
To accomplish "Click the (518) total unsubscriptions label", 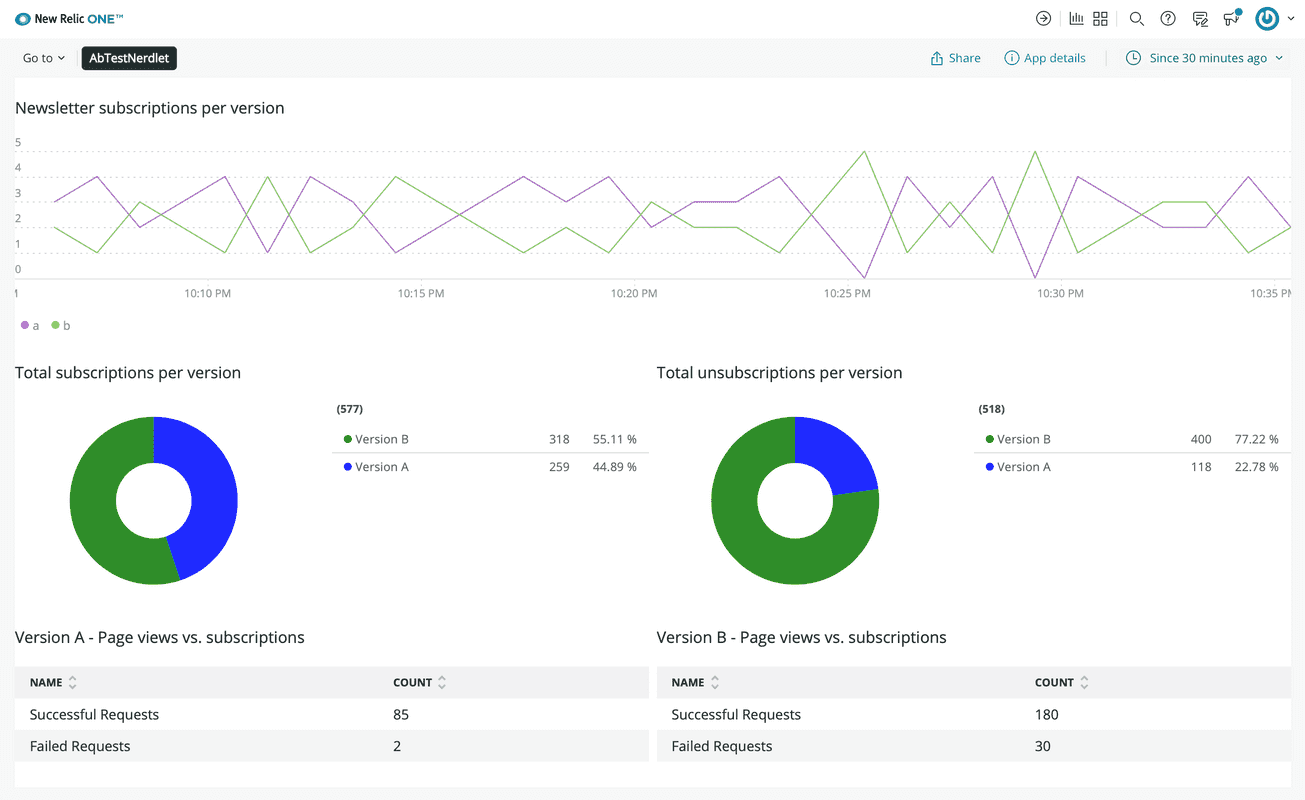I will tap(991, 409).
